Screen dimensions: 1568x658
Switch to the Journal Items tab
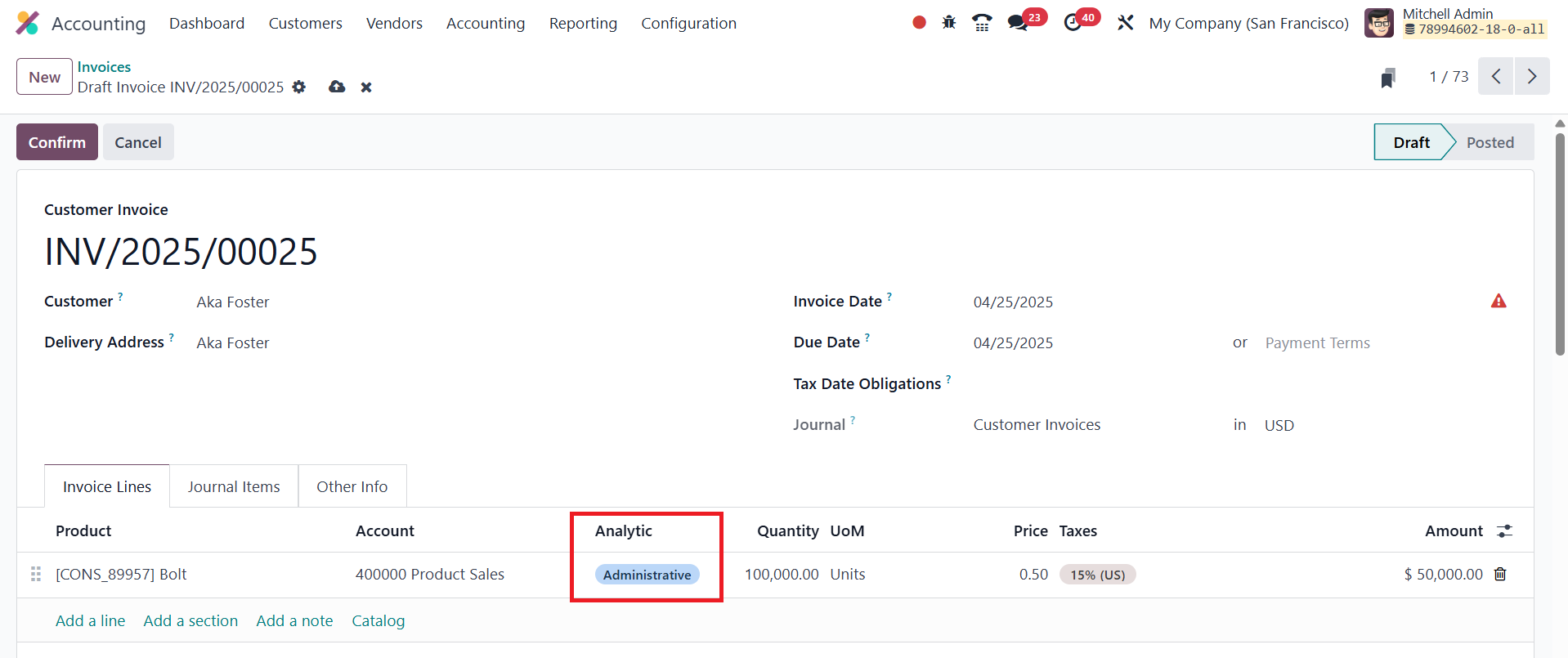coord(234,486)
